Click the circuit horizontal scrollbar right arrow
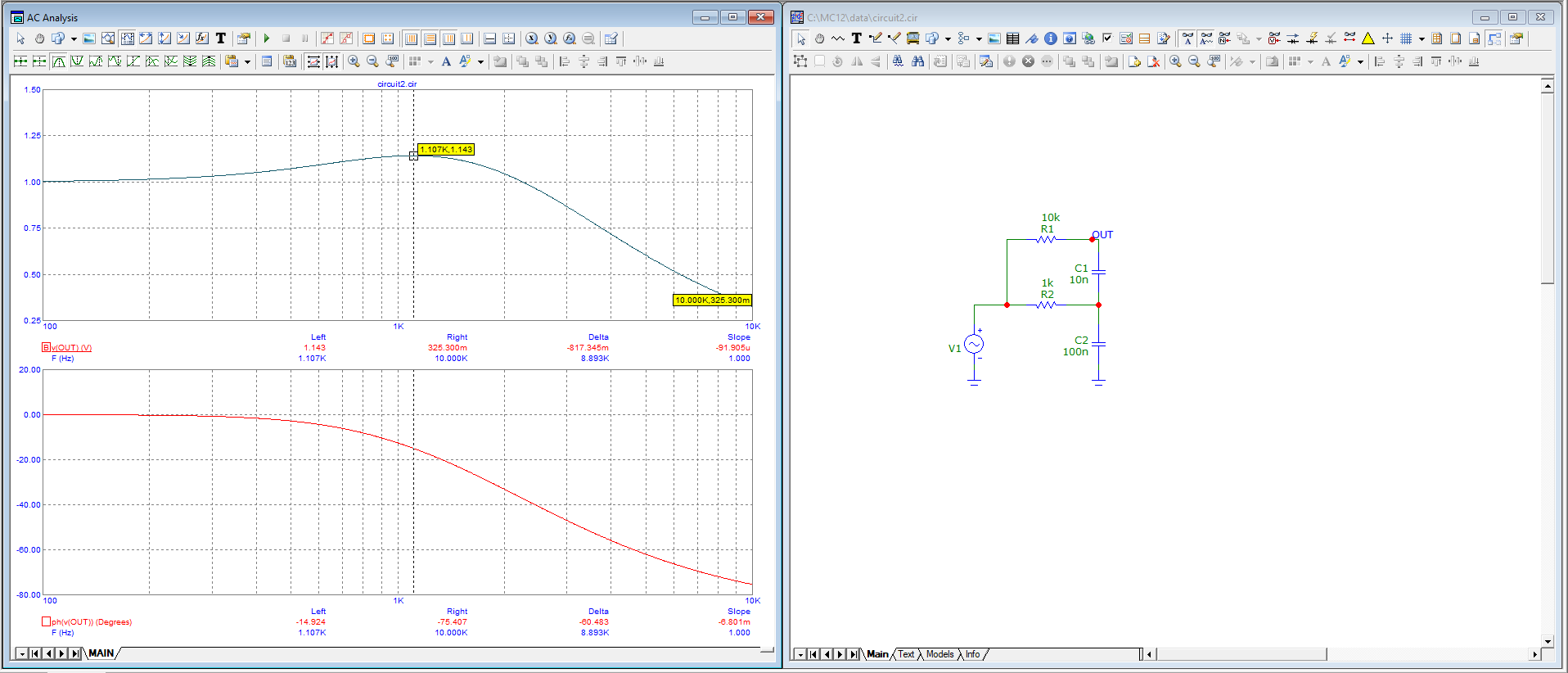 tap(1534, 654)
